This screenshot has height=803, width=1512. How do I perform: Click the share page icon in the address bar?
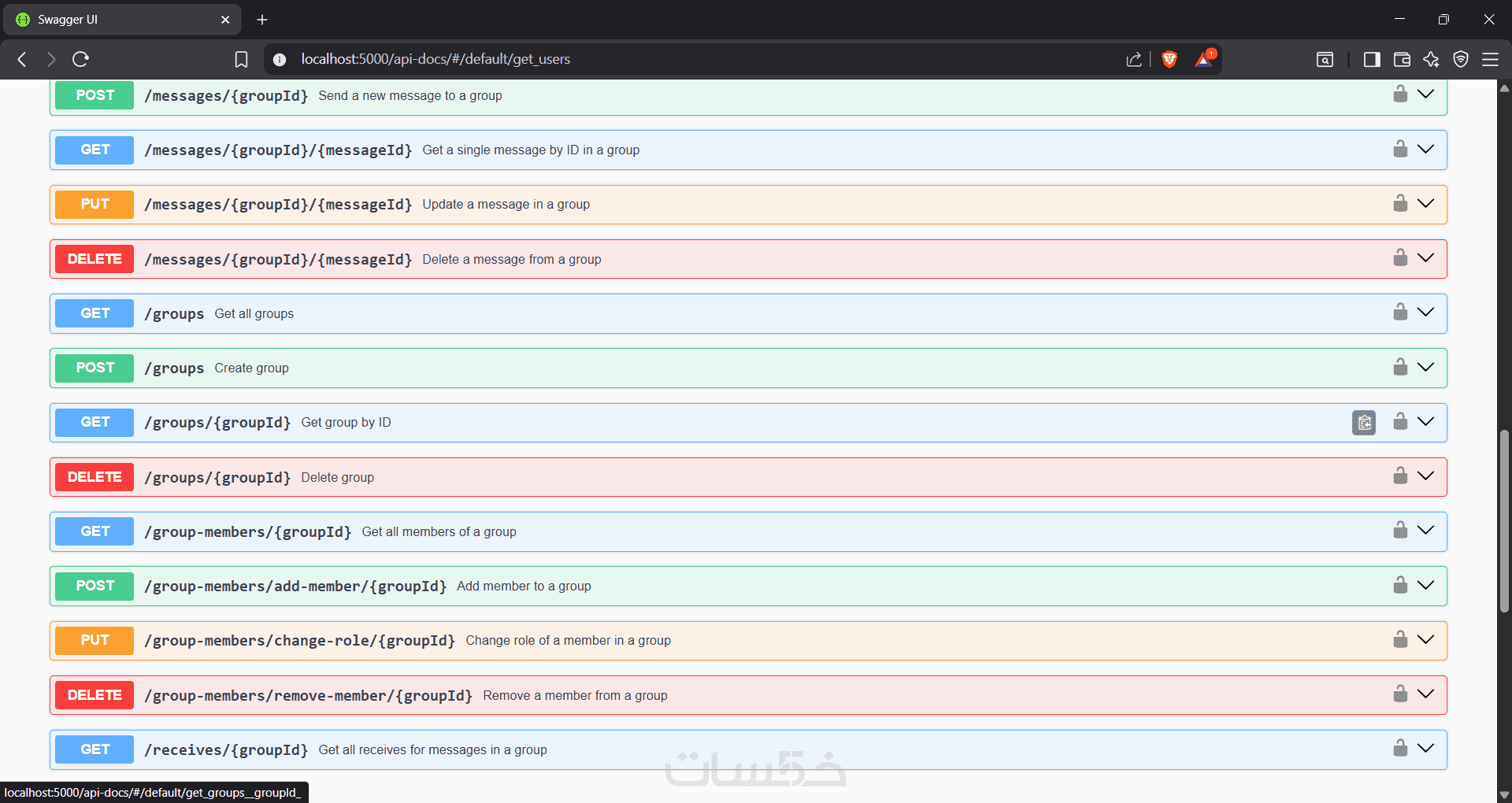(1134, 59)
